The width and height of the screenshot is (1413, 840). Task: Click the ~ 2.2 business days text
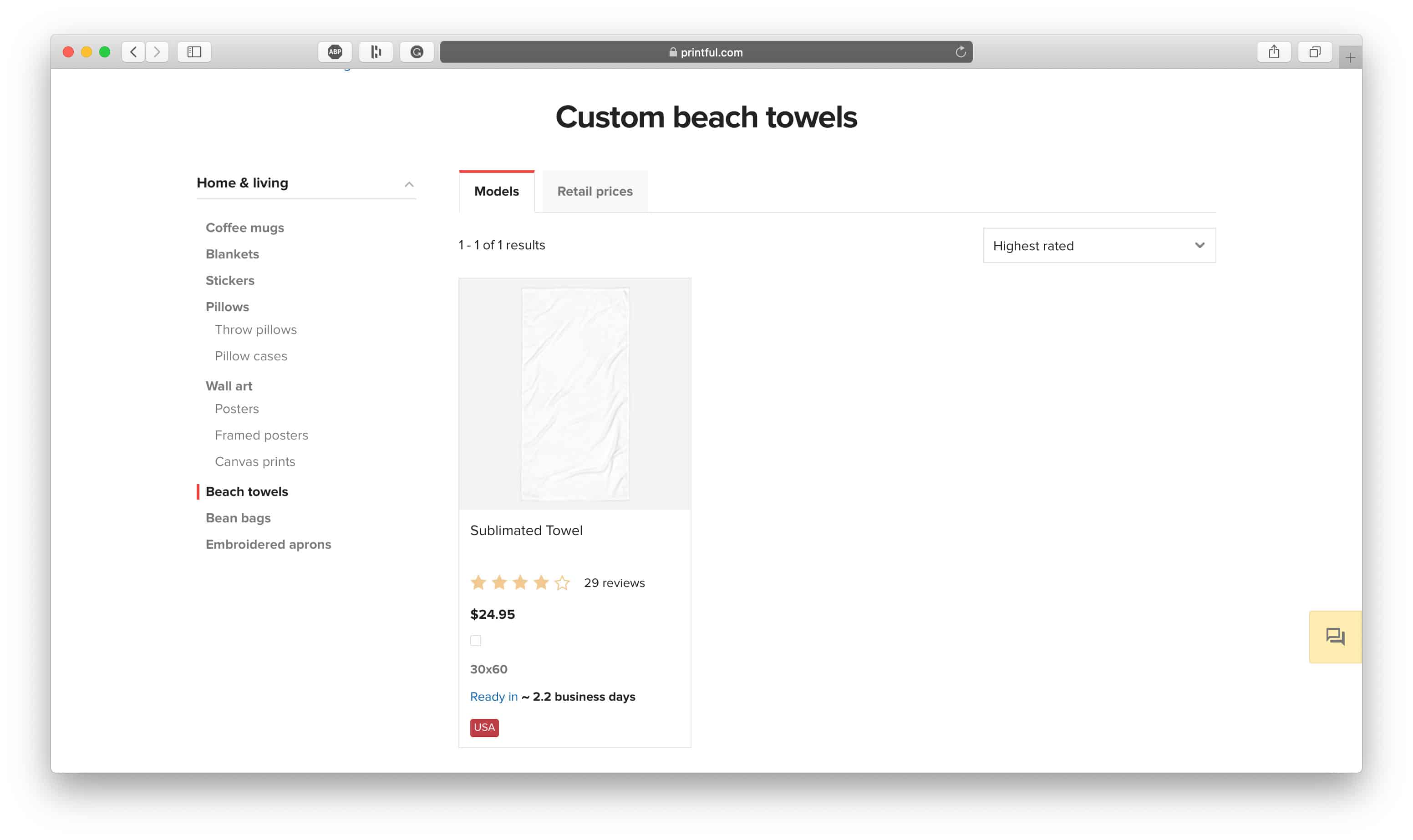click(578, 697)
